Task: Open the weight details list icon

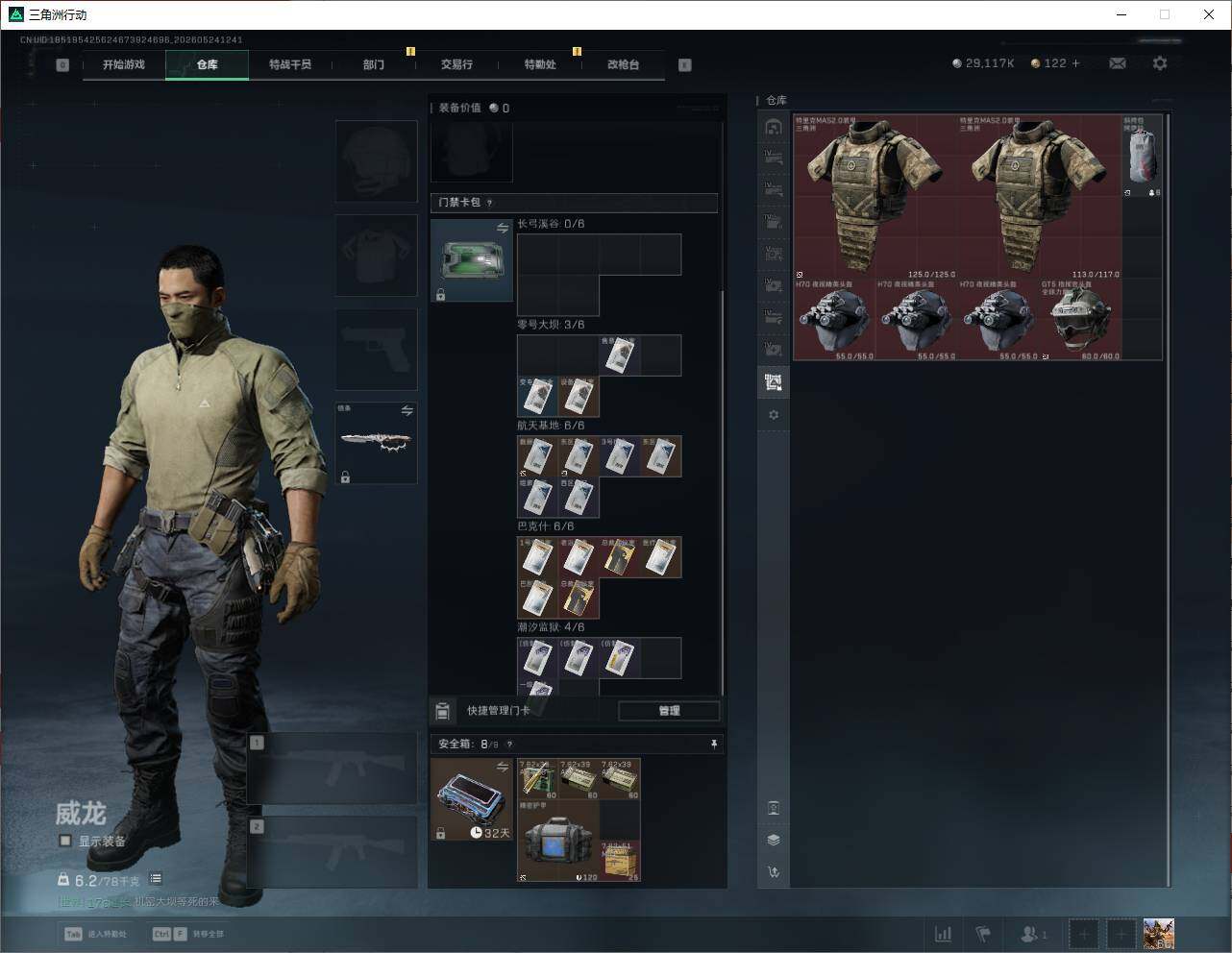Action: tap(156, 878)
